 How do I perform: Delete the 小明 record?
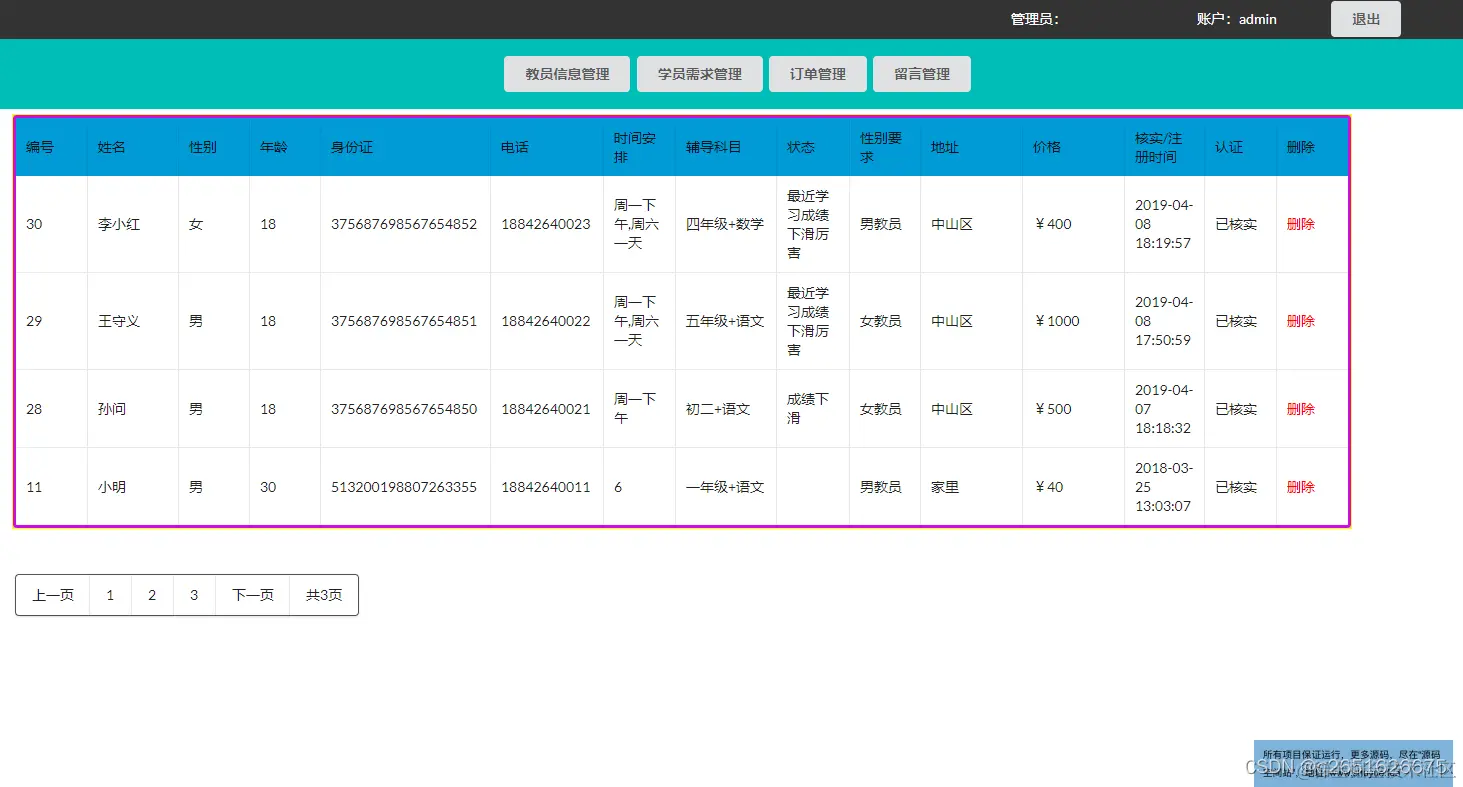pos(1300,487)
